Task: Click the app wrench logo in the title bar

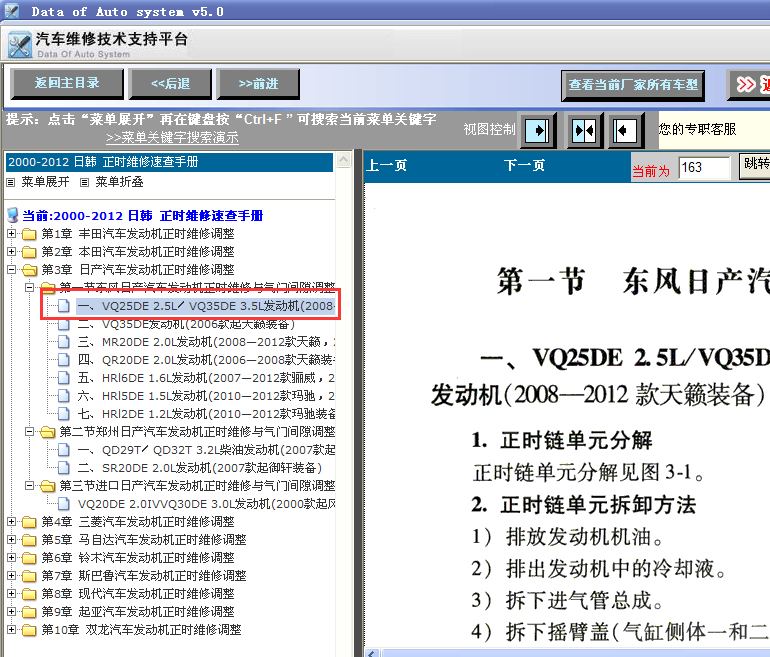Action: click(x=12, y=10)
